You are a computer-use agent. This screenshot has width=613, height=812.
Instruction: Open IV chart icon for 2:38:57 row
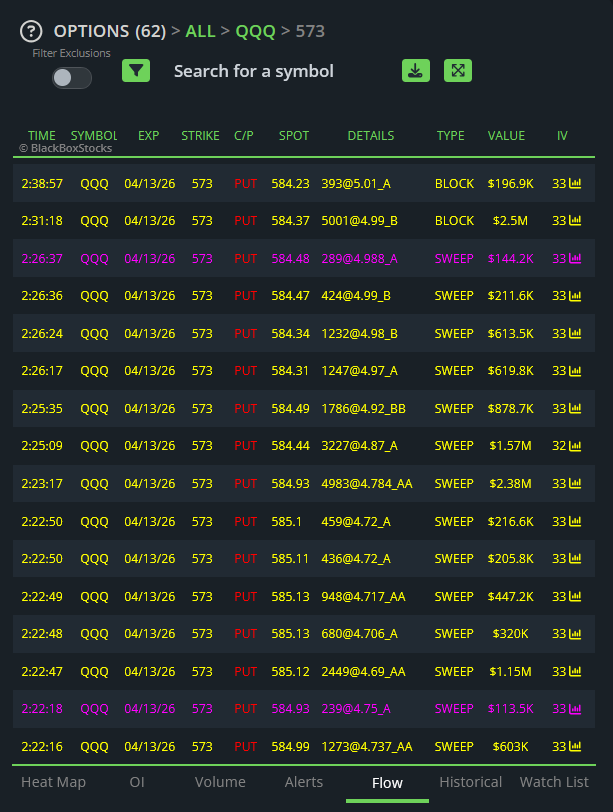point(575,183)
